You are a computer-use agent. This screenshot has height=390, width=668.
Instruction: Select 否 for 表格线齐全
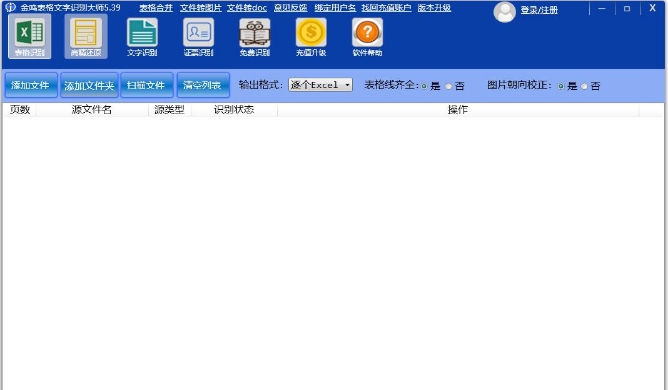point(448,86)
